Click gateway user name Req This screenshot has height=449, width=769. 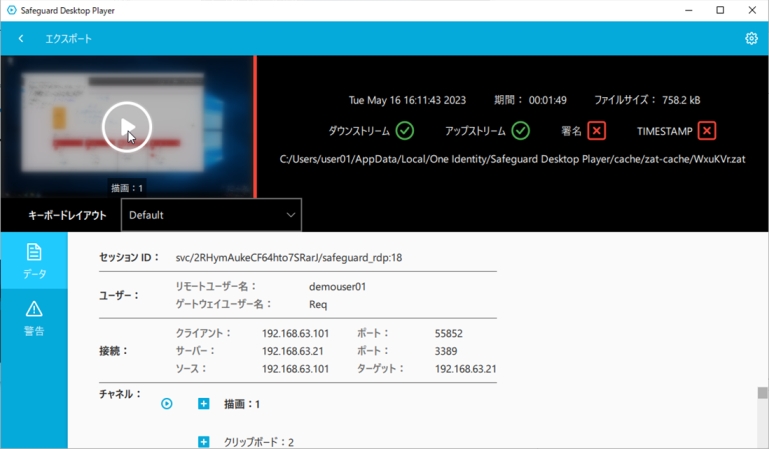(318, 304)
